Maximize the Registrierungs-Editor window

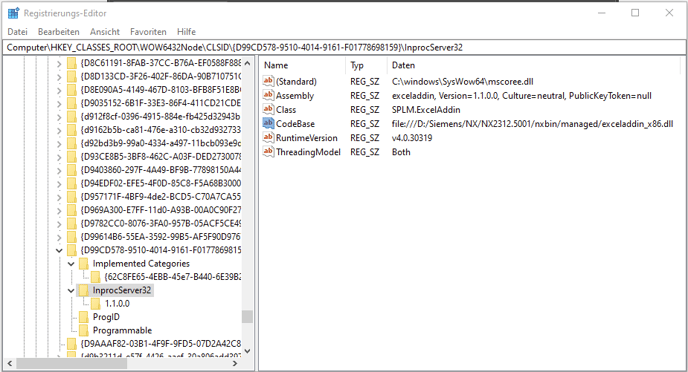pos(635,13)
